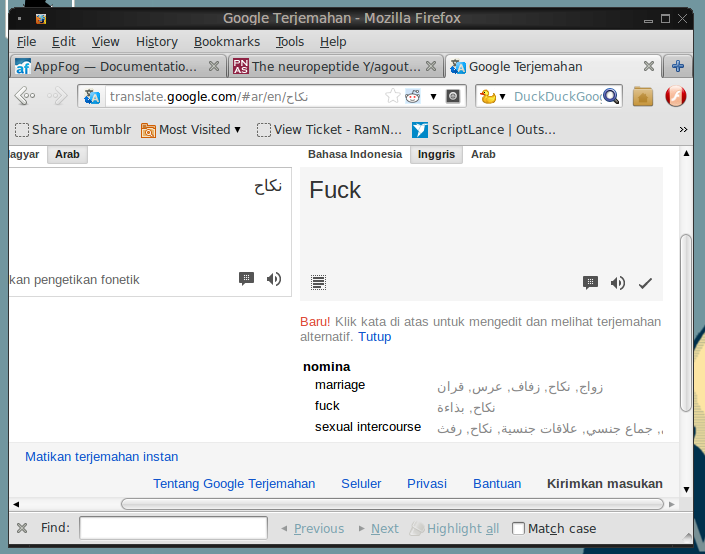Click the back navigation arrow
705x554 pixels.
coord(25,96)
